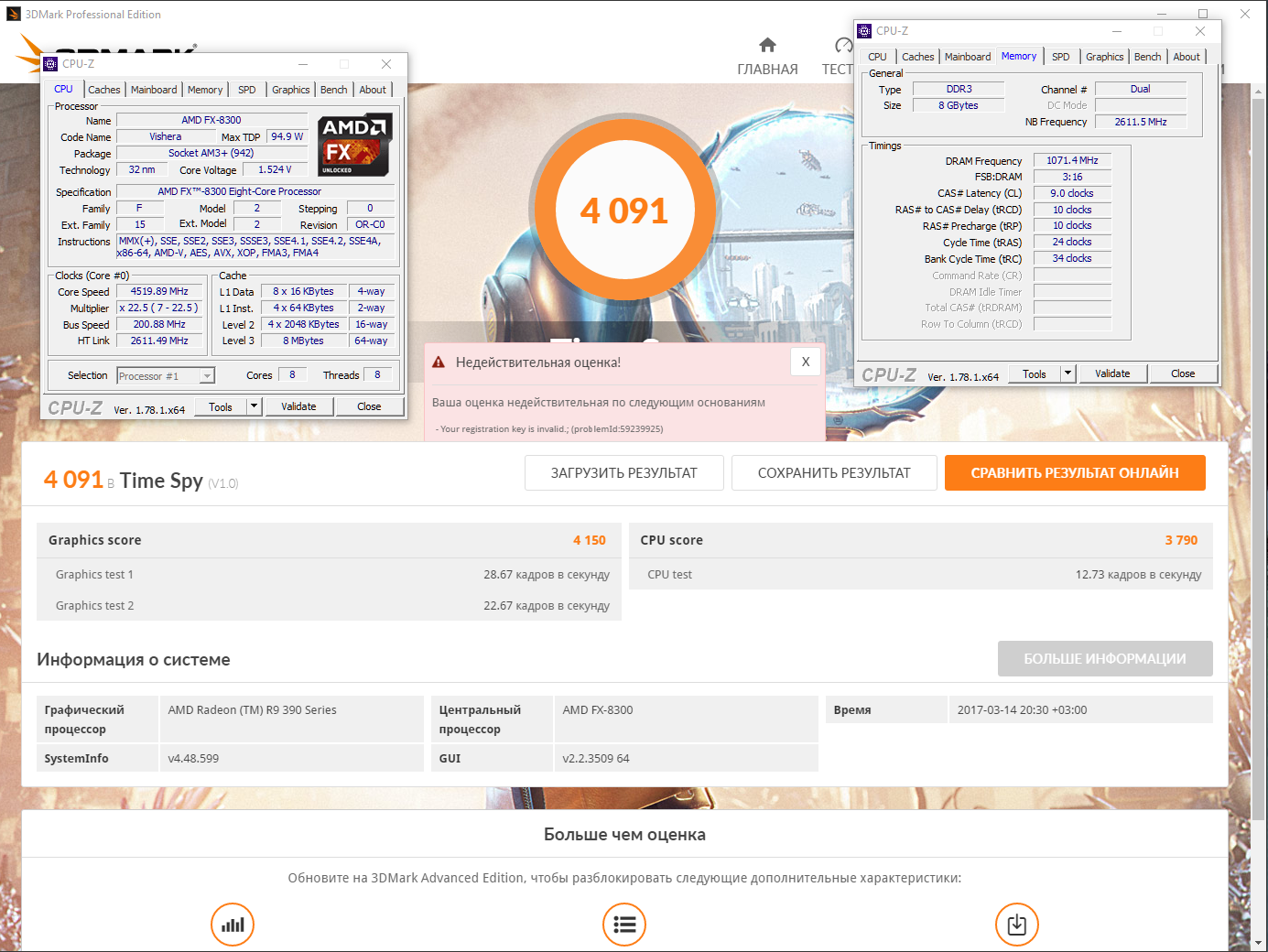The width and height of the screenshot is (1268, 952).
Task: Go to the ГЛАВНАЯ home icon
Action: (767, 45)
